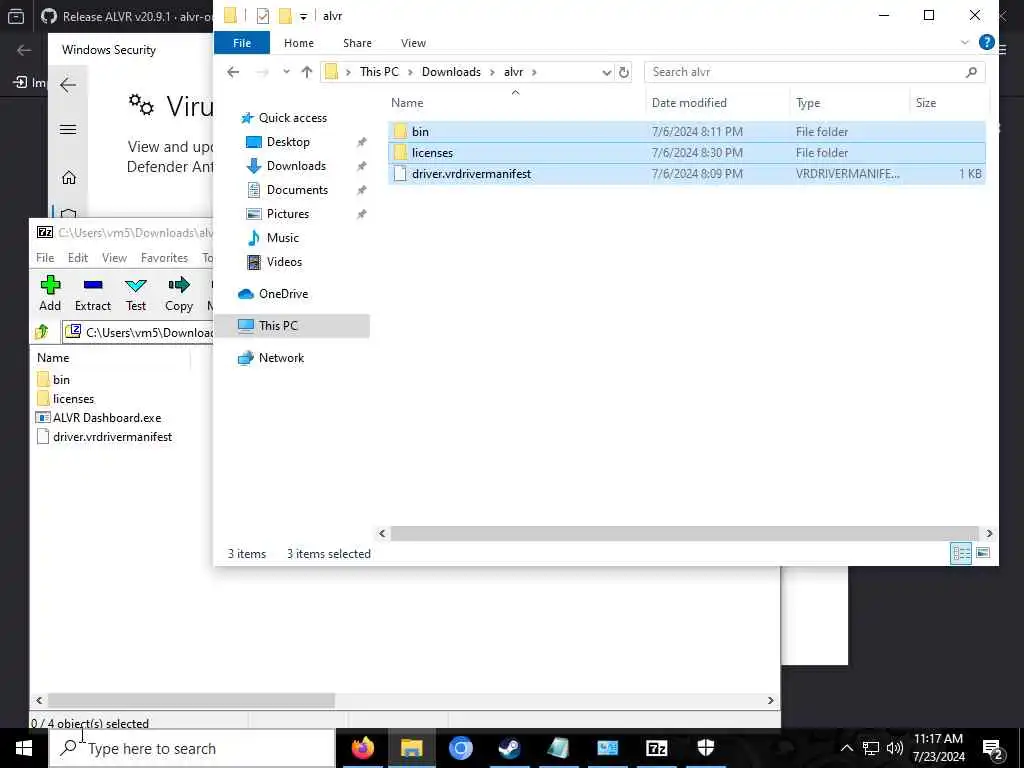This screenshot has width=1024, height=768.
Task: Sort by Size column in Explorer
Action: 926,103
